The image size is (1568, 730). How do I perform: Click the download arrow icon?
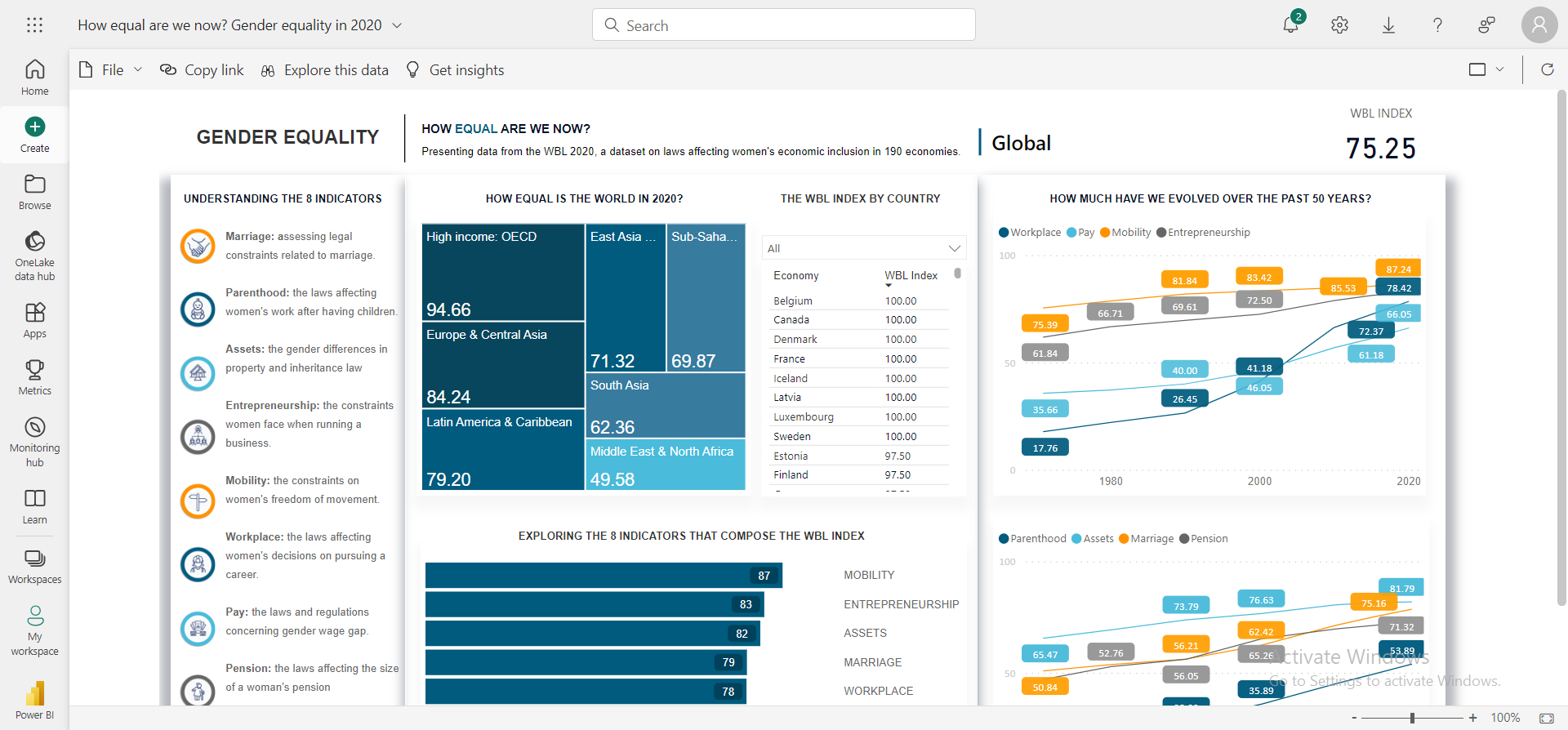[x=1388, y=24]
